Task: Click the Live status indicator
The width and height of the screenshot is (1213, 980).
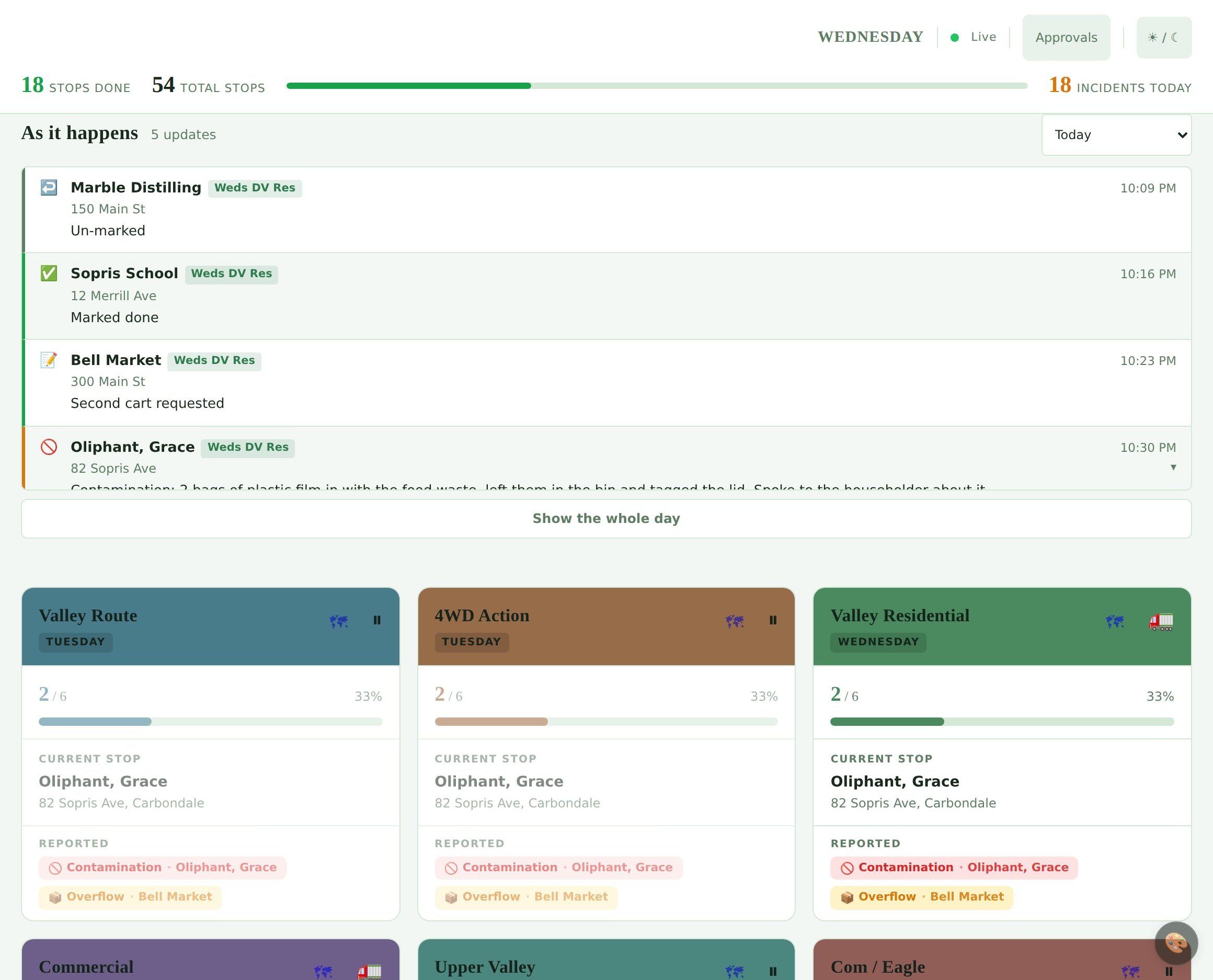Action: 973,37
